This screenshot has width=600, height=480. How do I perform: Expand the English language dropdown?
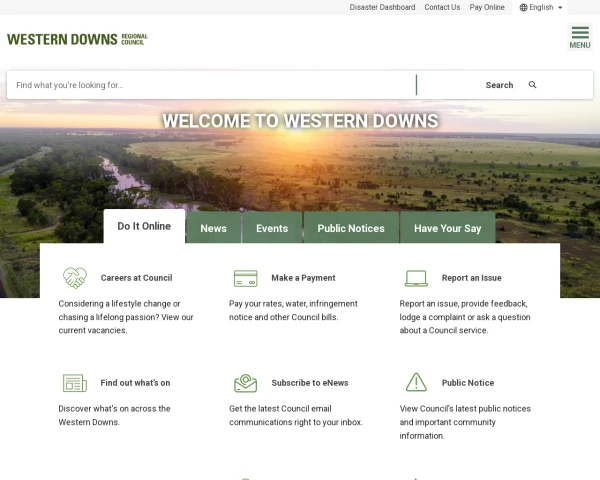(541, 7)
